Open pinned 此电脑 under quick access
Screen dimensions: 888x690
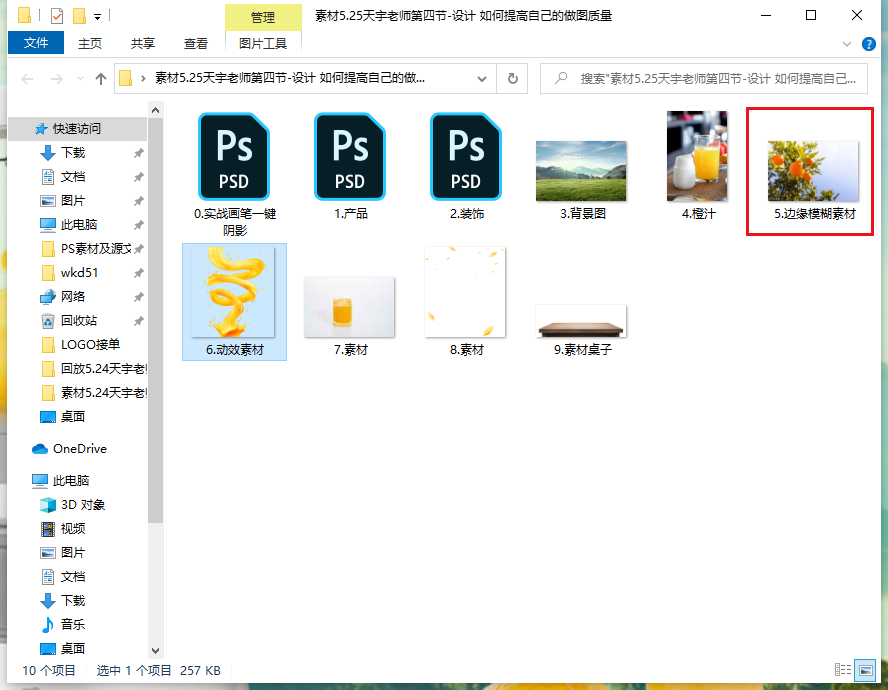(x=78, y=225)
